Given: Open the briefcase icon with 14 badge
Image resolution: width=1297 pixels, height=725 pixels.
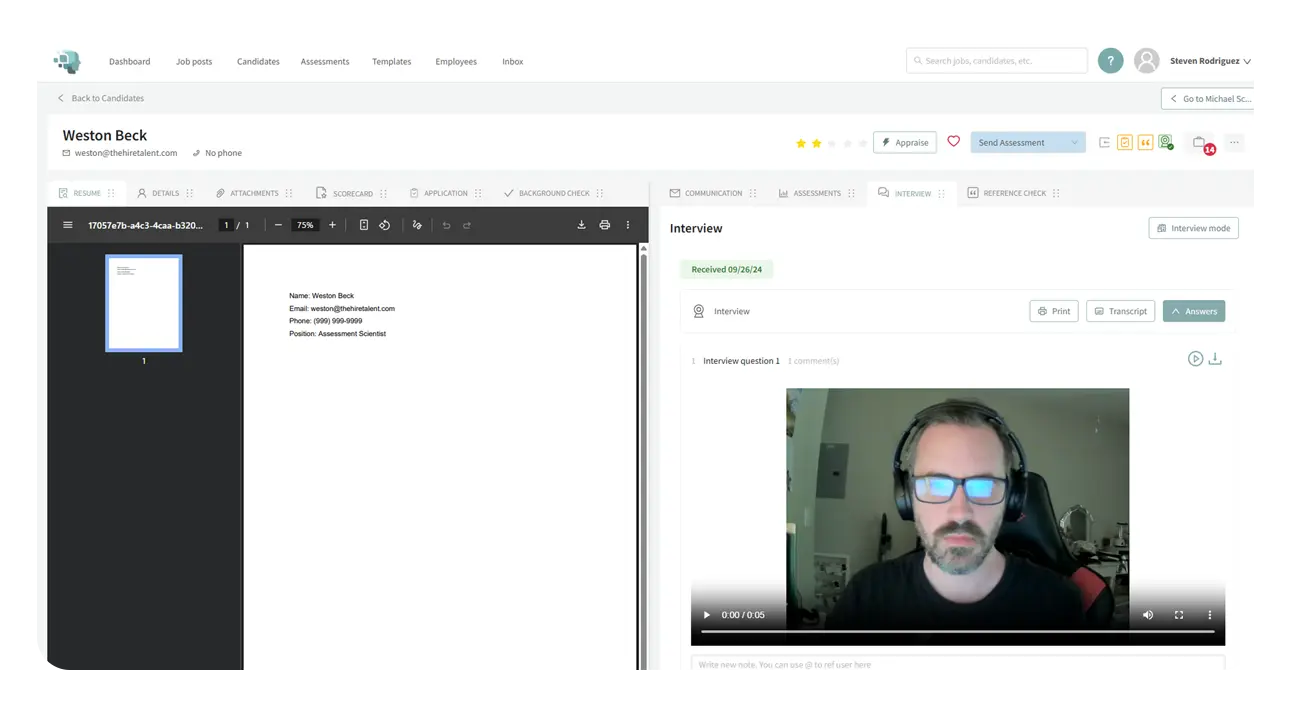Looking at the screenshot, I should (1200, 143).
